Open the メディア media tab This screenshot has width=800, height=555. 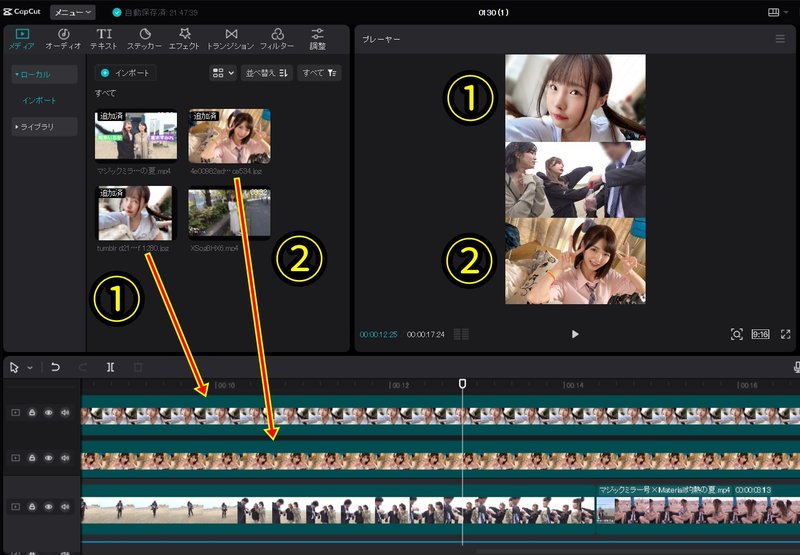click(22, 39)
